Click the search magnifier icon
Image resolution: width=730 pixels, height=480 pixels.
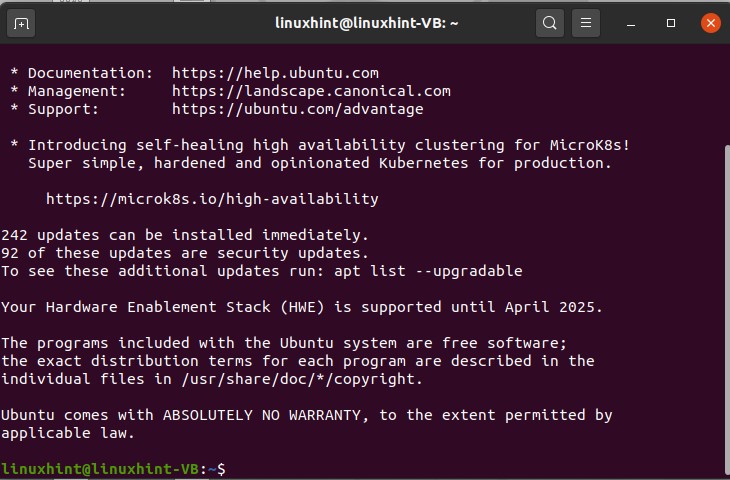click(x=550, y=23)
